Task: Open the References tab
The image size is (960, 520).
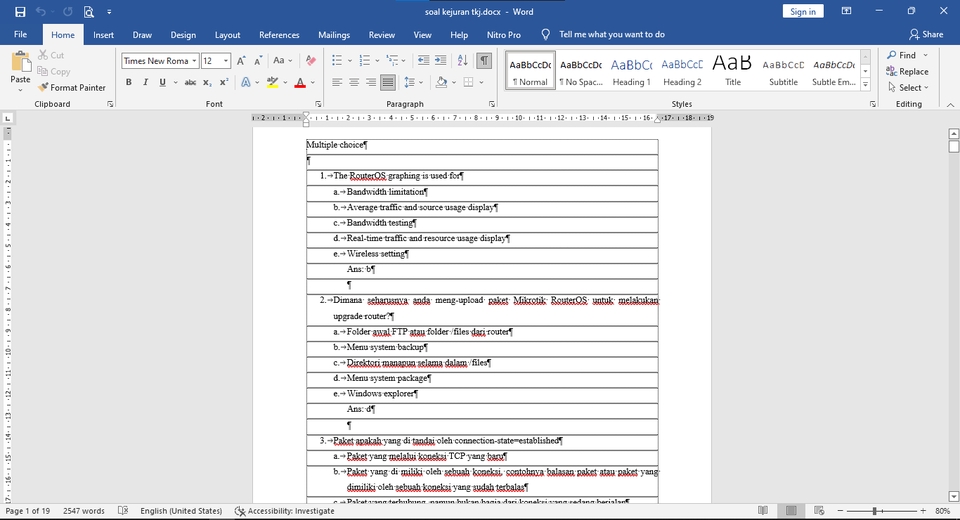Action: 279,35
